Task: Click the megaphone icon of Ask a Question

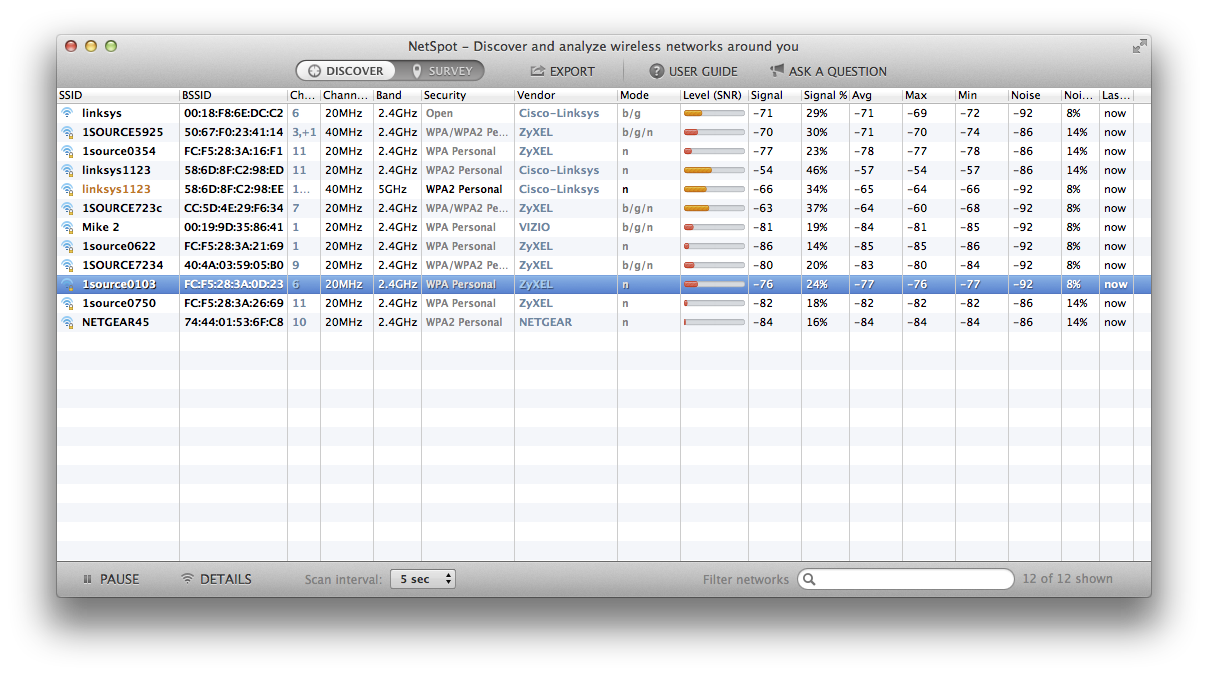Action: click(x=777, y=71)
